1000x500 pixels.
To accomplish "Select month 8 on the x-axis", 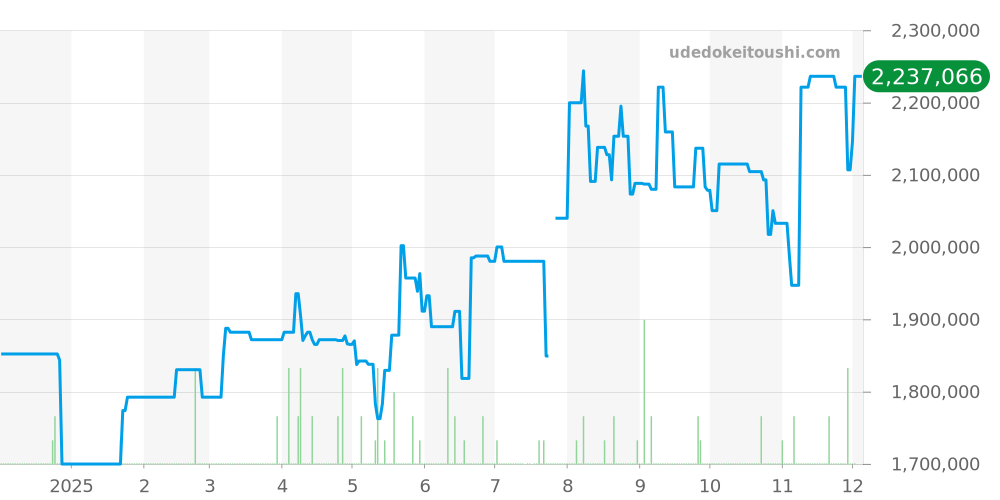I will coord(567,486).
